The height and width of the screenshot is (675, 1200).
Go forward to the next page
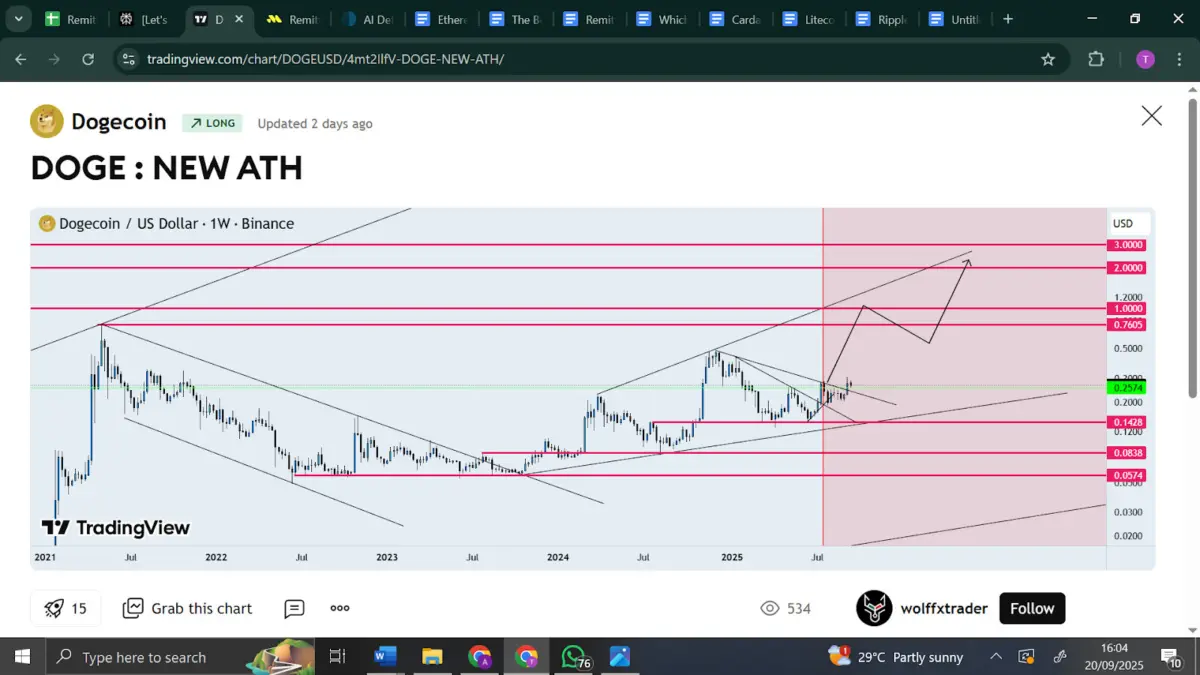[x=55, y=59]
